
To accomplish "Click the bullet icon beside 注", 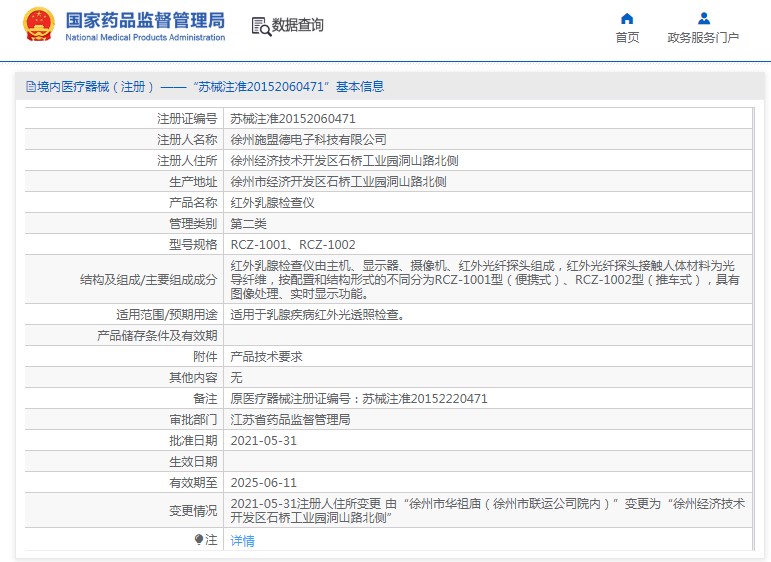I will (199, 540).
